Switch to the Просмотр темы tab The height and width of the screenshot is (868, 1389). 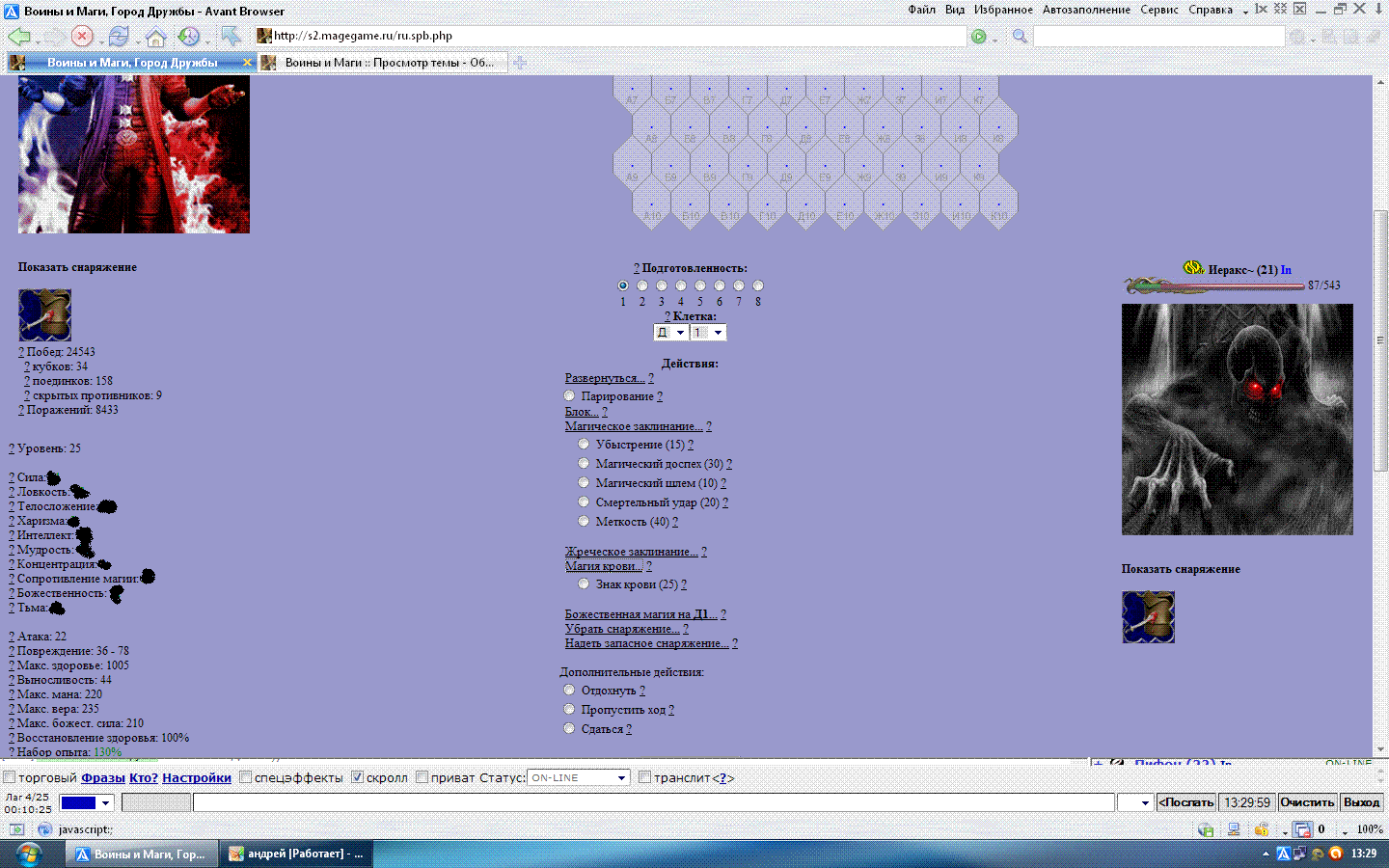coord(383,63)
